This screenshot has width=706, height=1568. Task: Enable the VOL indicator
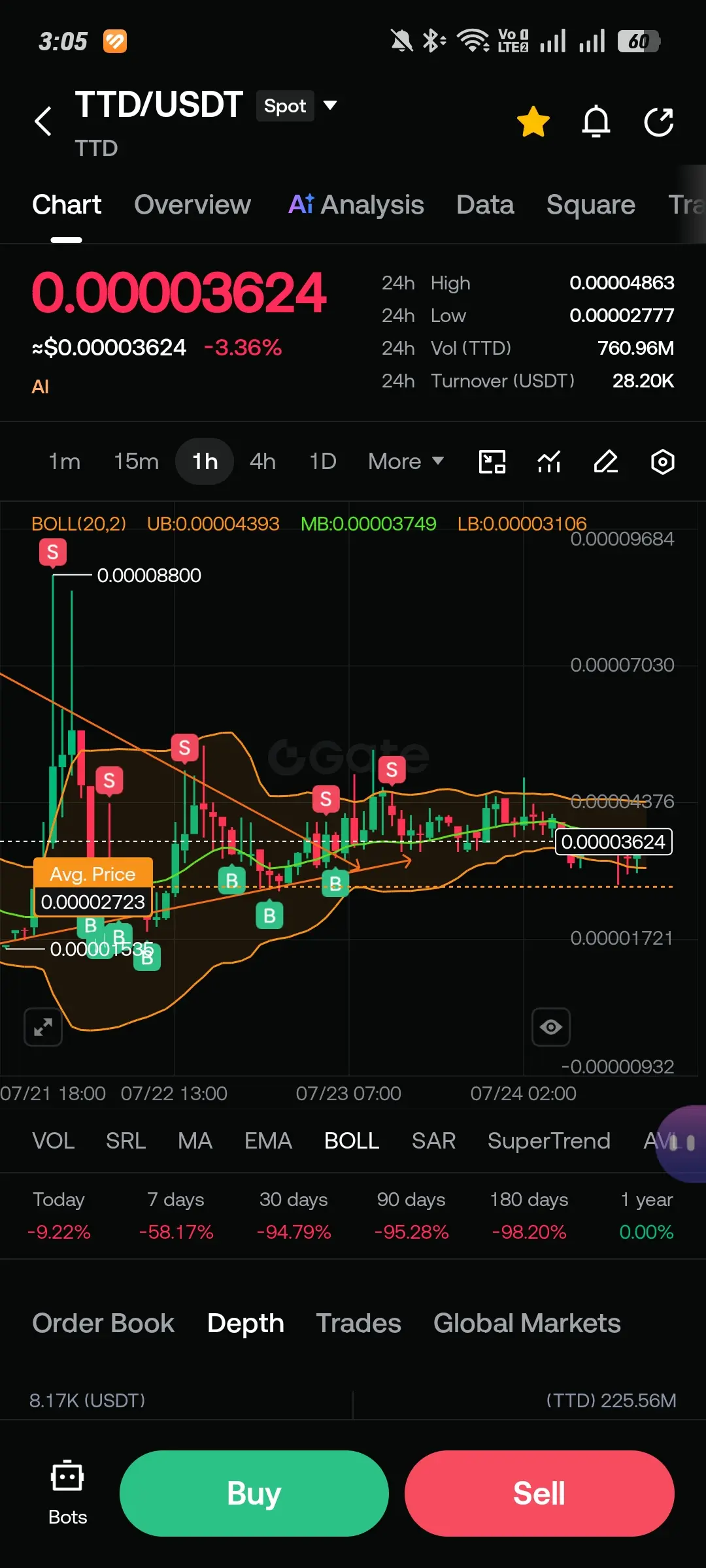(54, 1141)
